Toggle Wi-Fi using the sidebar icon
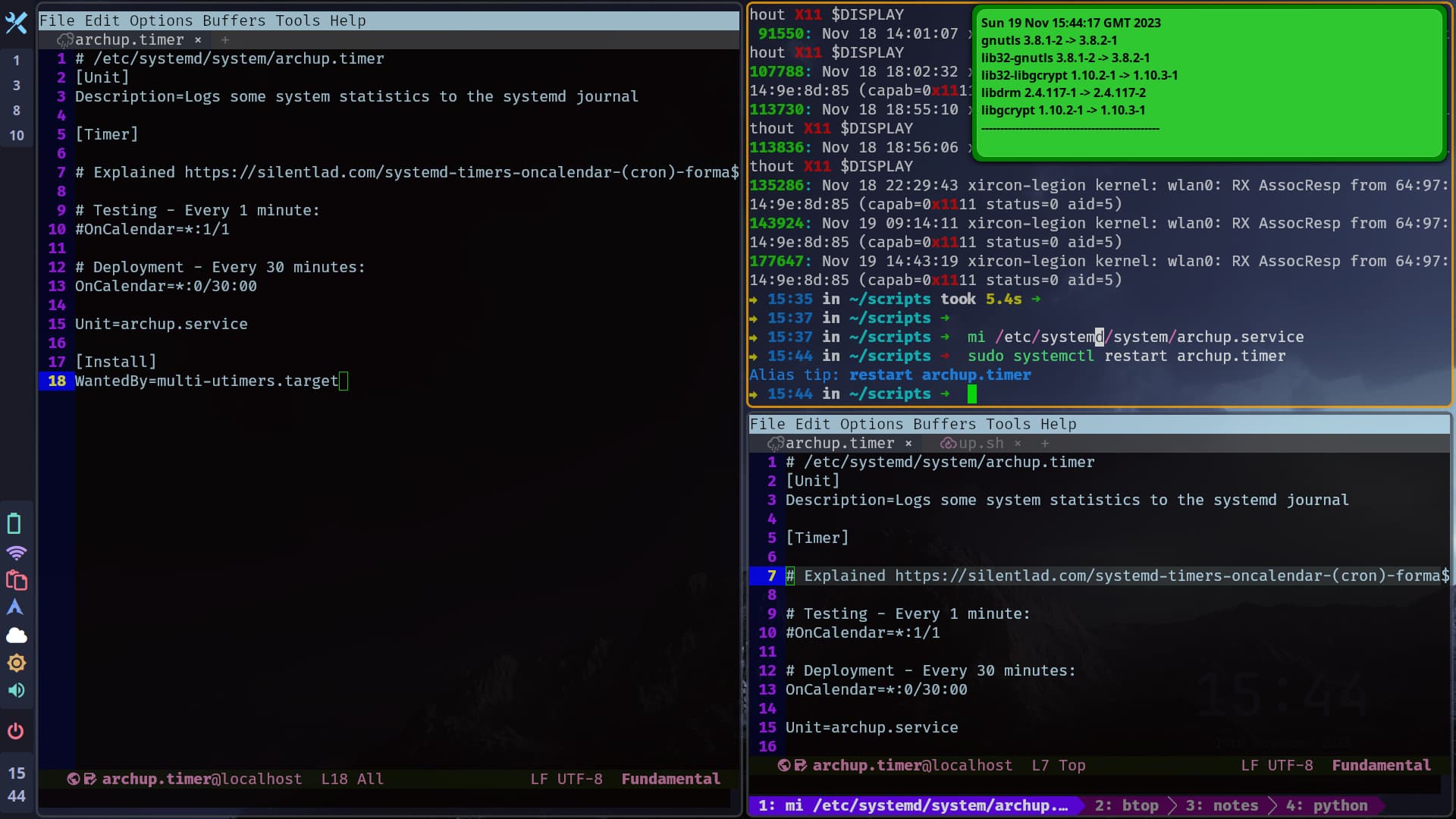The height and width of the screenshot is (819, 1456). (x=16, y=553)
